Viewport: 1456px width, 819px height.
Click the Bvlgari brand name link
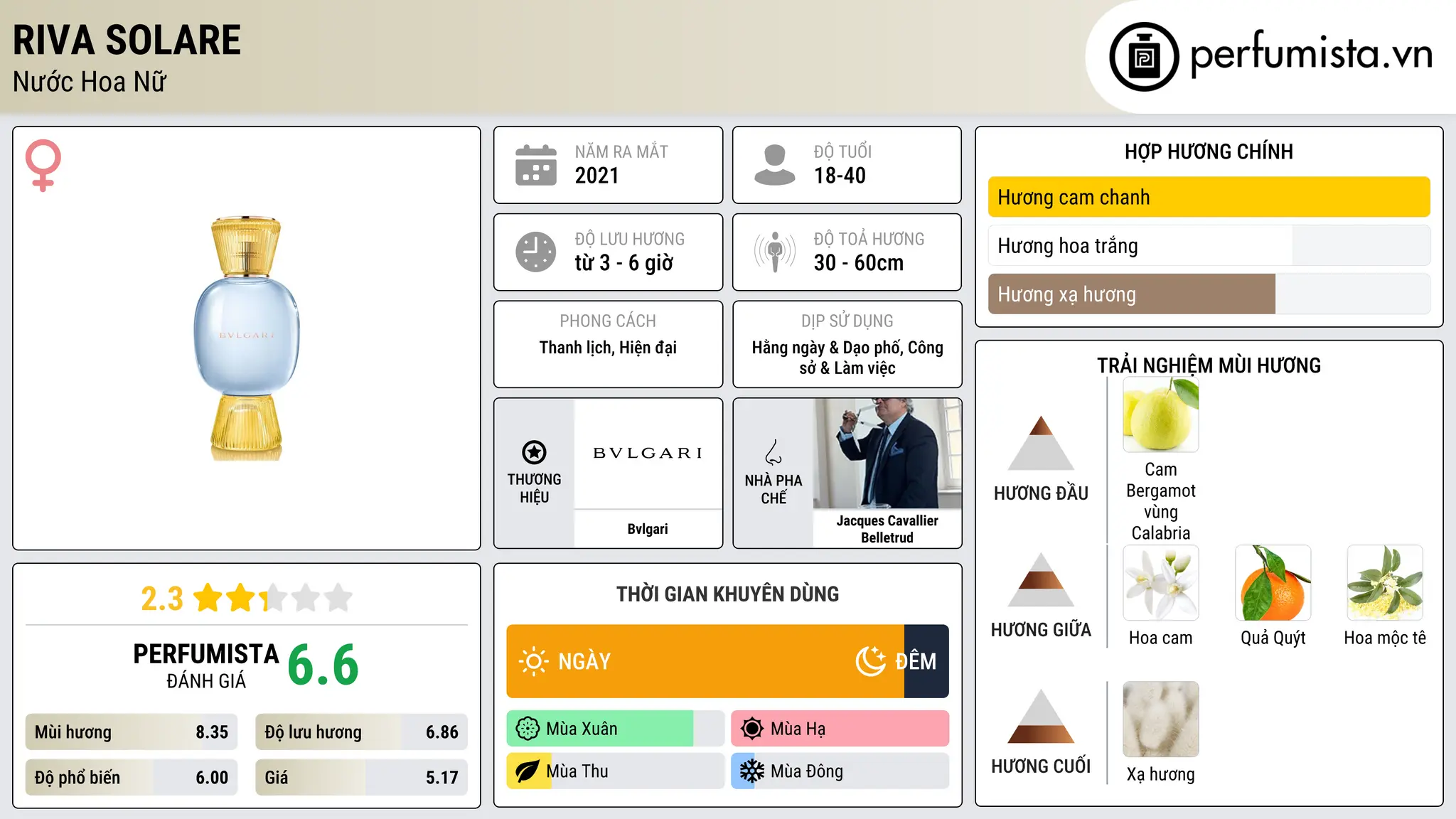tap(648, 529)
